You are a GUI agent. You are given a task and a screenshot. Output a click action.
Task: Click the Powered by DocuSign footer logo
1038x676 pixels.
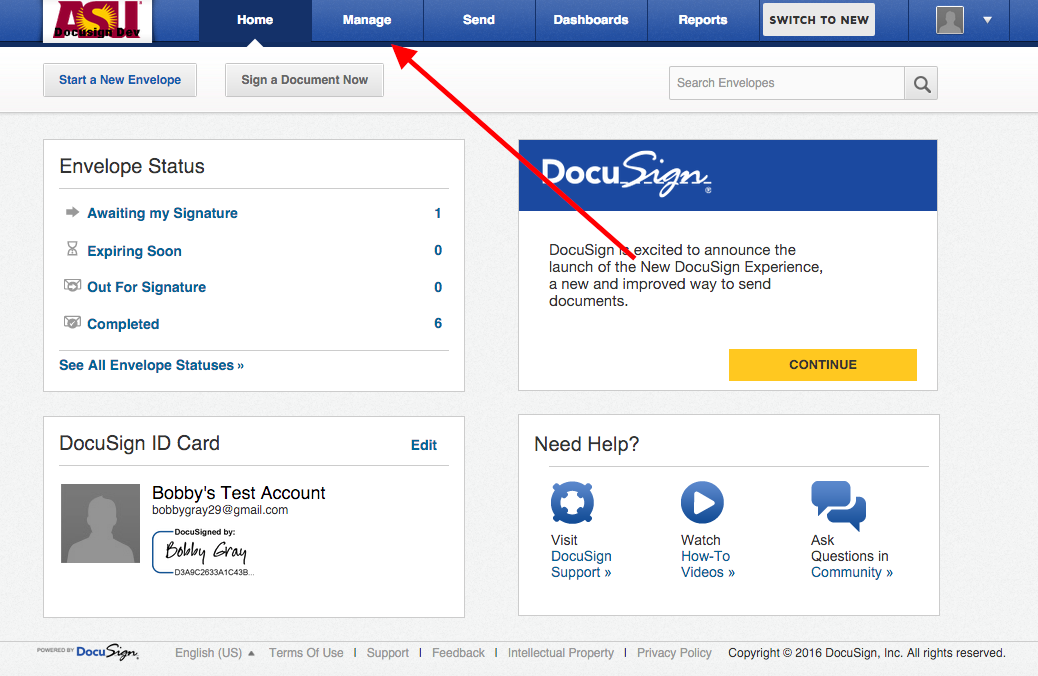pyautogui.click(x=88, y=652)
